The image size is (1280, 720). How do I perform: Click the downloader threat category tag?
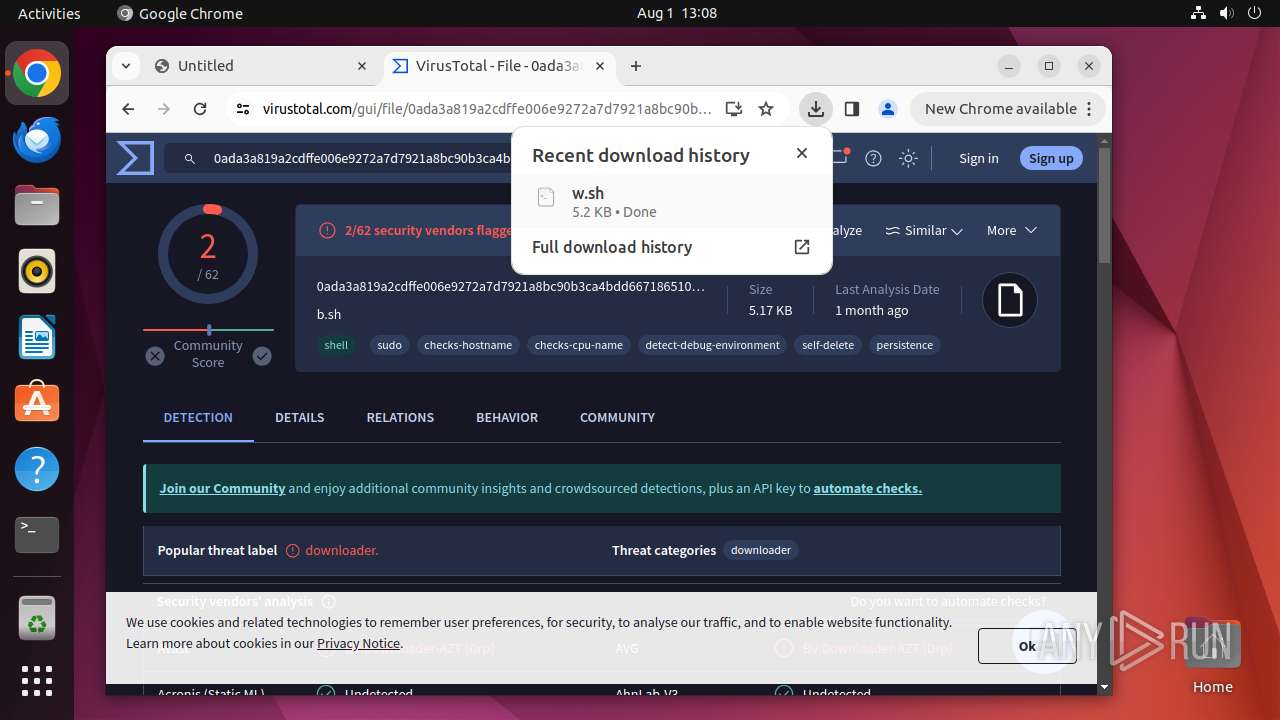[x=761, y=550]
